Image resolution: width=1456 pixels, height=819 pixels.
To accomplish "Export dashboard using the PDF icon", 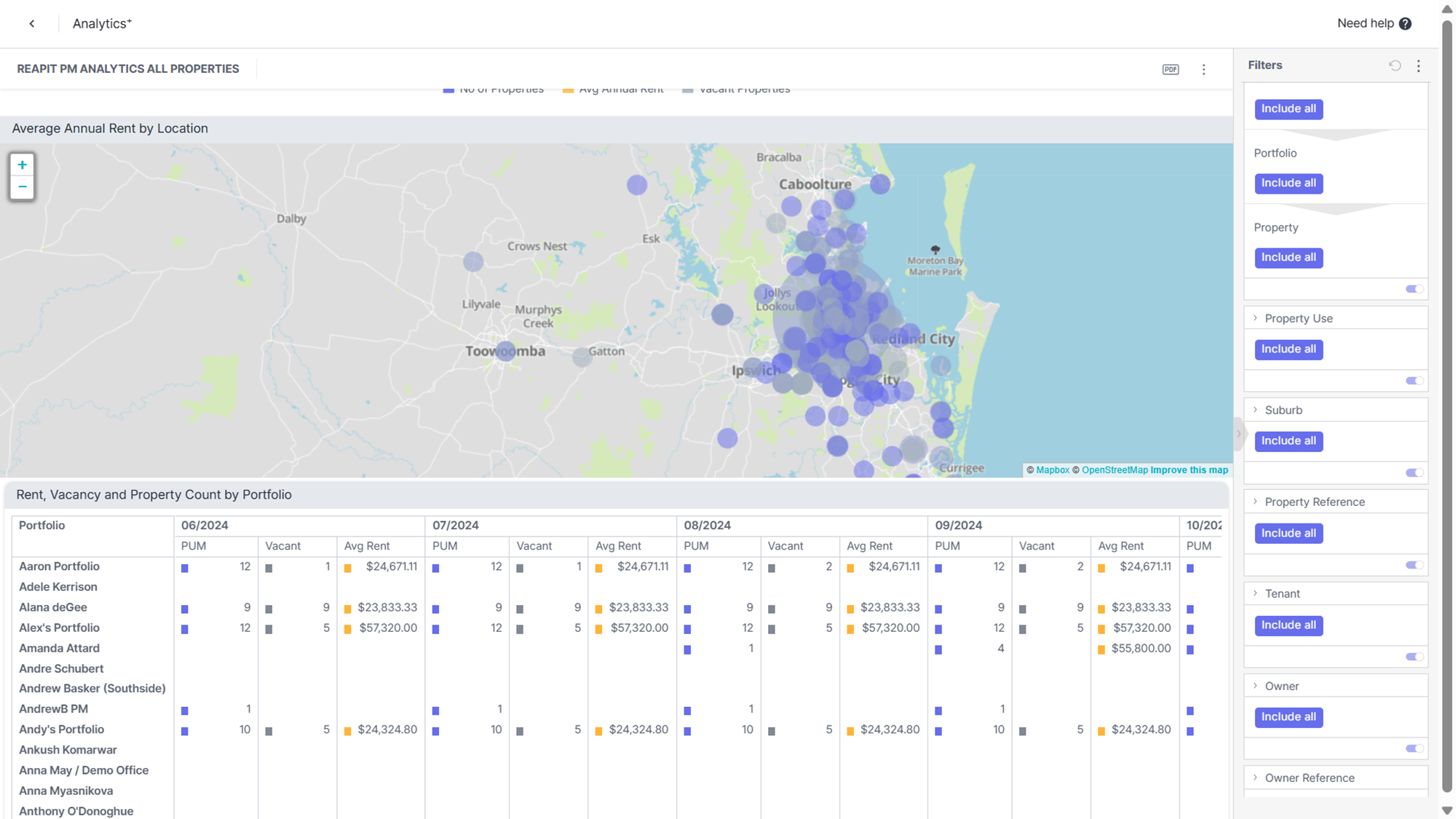I will pyautogui.click(x=1170, y=69).
